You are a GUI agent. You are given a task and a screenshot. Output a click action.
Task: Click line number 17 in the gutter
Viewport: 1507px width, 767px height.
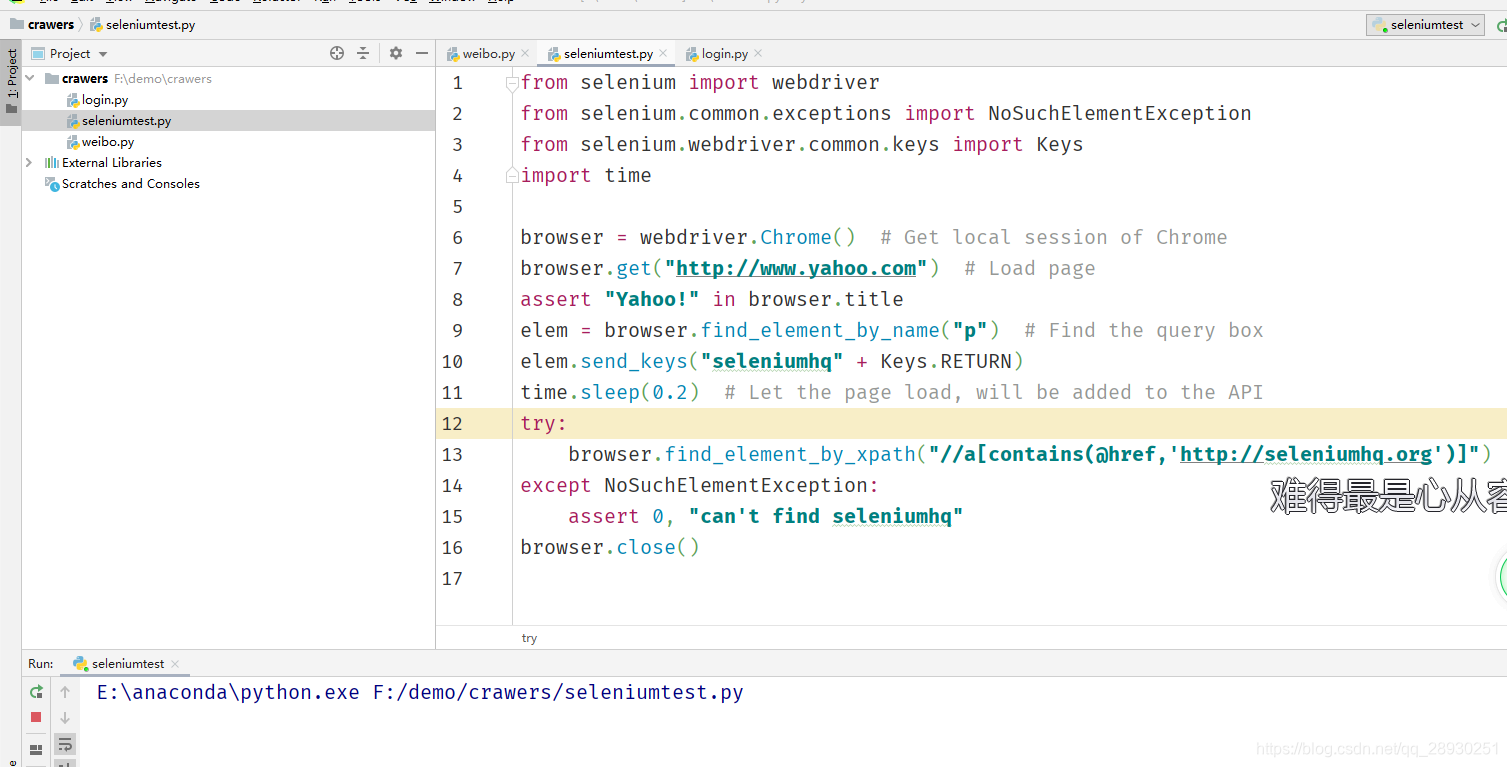point(452,578)
